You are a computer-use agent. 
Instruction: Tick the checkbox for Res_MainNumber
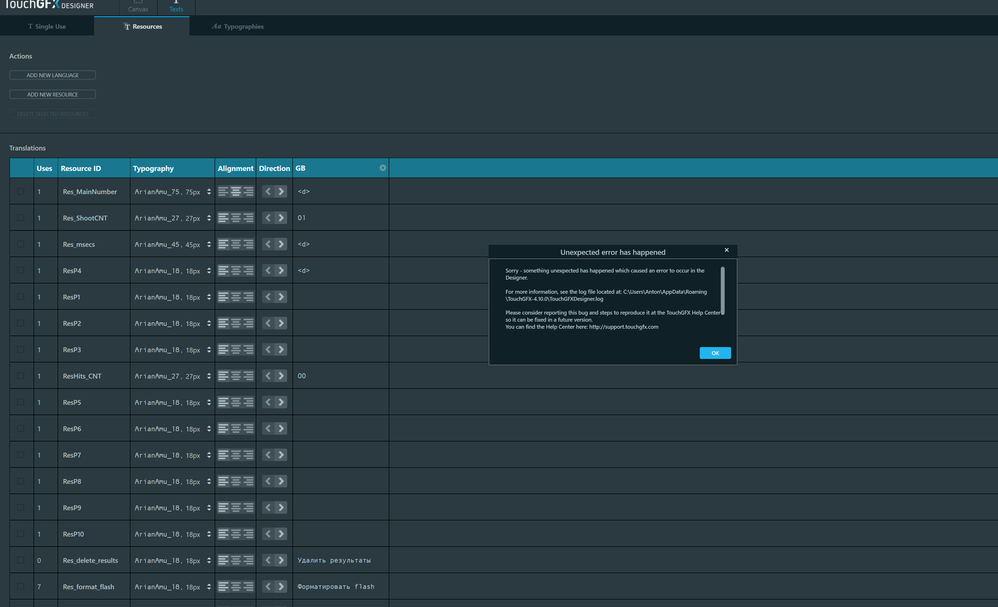(20, 192)
